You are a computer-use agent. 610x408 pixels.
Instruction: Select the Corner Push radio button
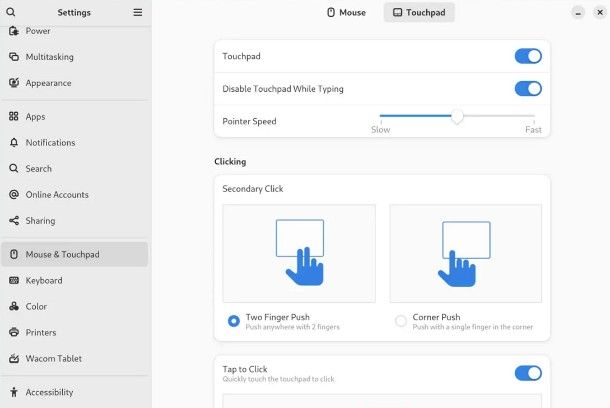[401, 321]
